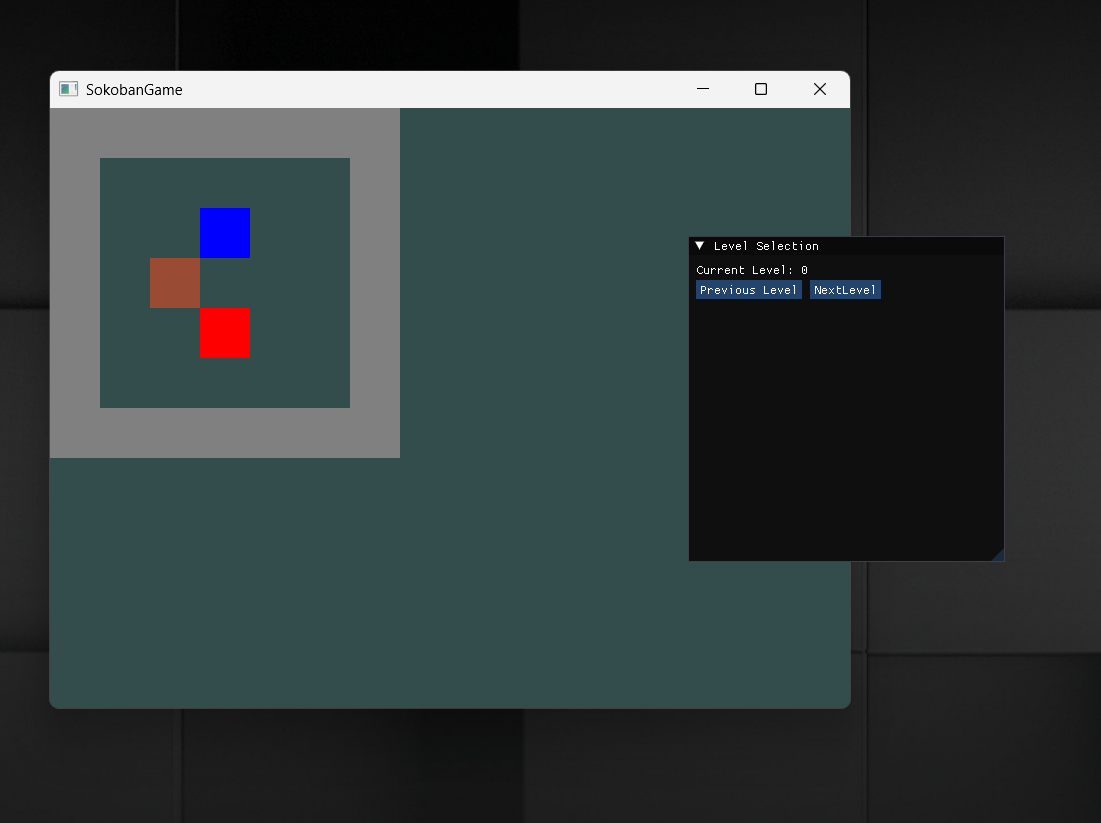
Task: Click the Level Selection panel resize grip
Action: click(998, 555)
